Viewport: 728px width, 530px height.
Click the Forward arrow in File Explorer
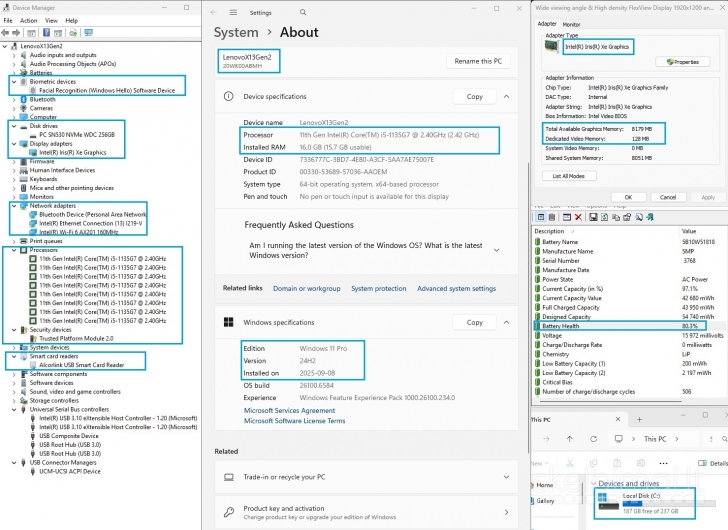click(x=546, y=439)
